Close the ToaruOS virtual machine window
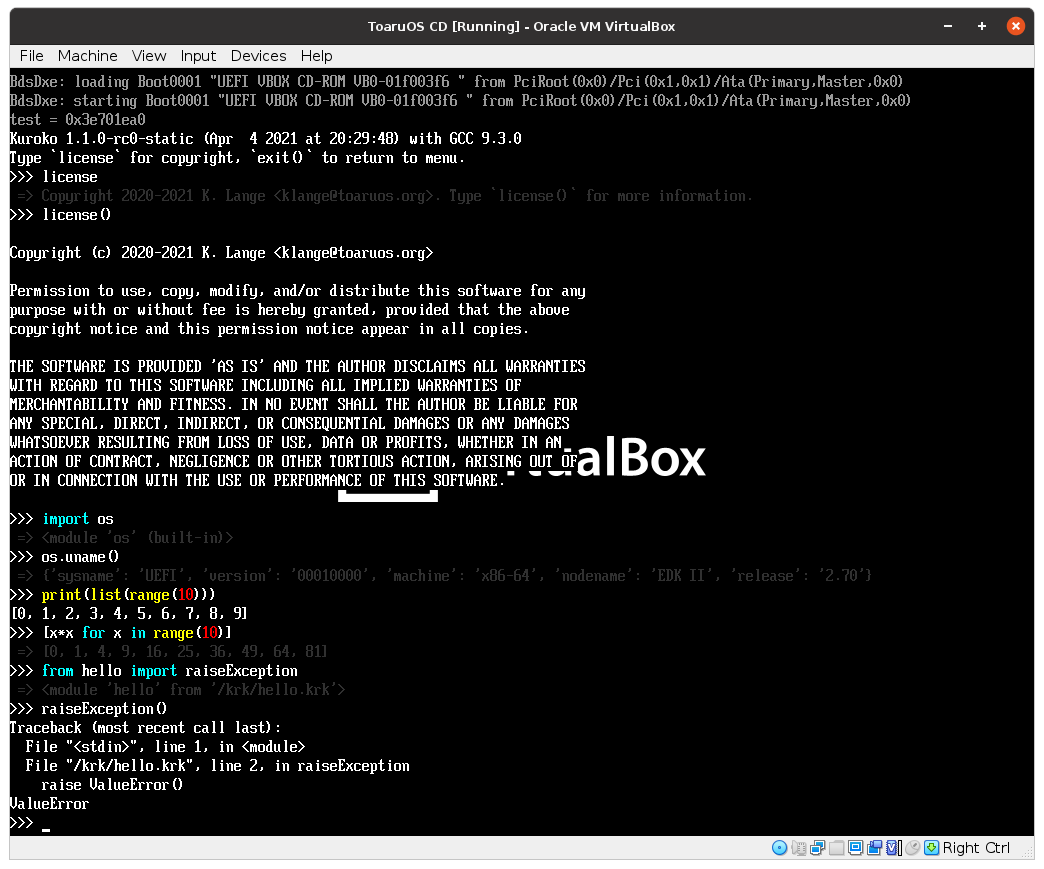1044x869 pixels. point(1016,26)
